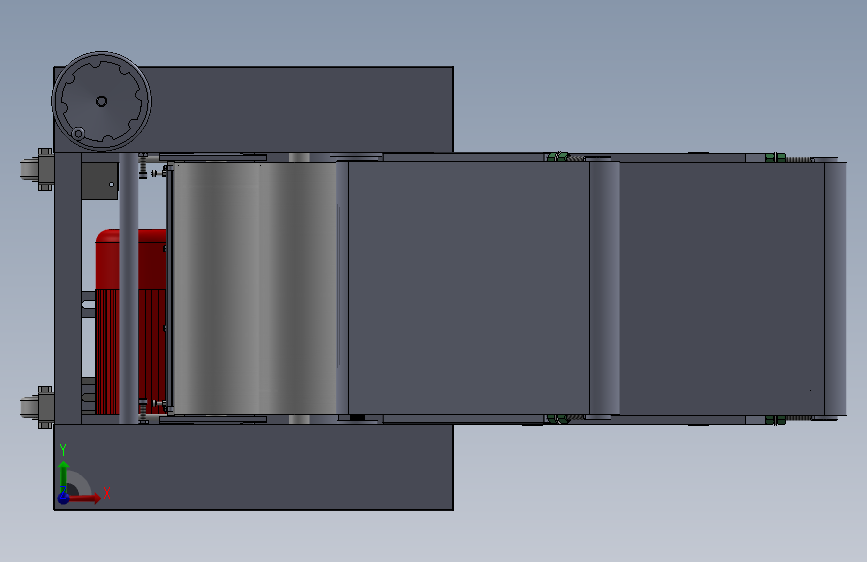This screenshot has width=867, height=562.
Task: Select the shiny silver drive drum
Action: pos(254,288)
